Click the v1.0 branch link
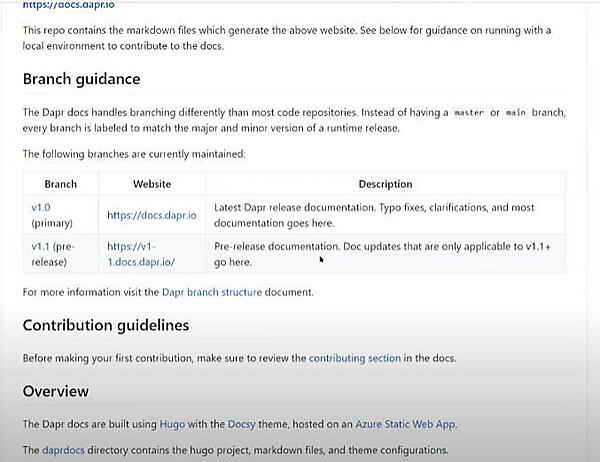600x462 pixels. point(41,206)
